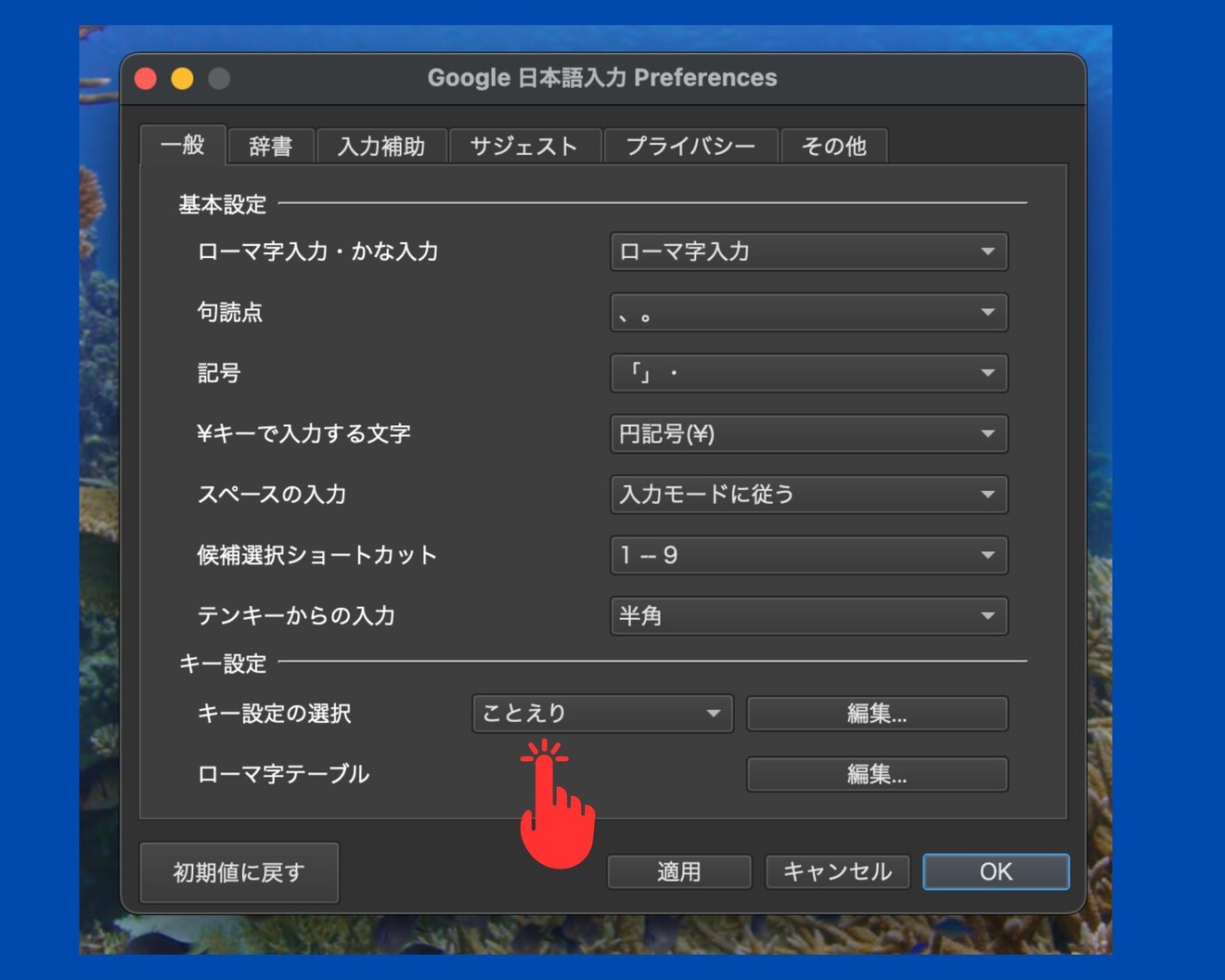Image resolution: width=1225 pixels, height=980 pixels.
Task: Click the 基本設定 section heading
Action: click(x=223, y=204)
